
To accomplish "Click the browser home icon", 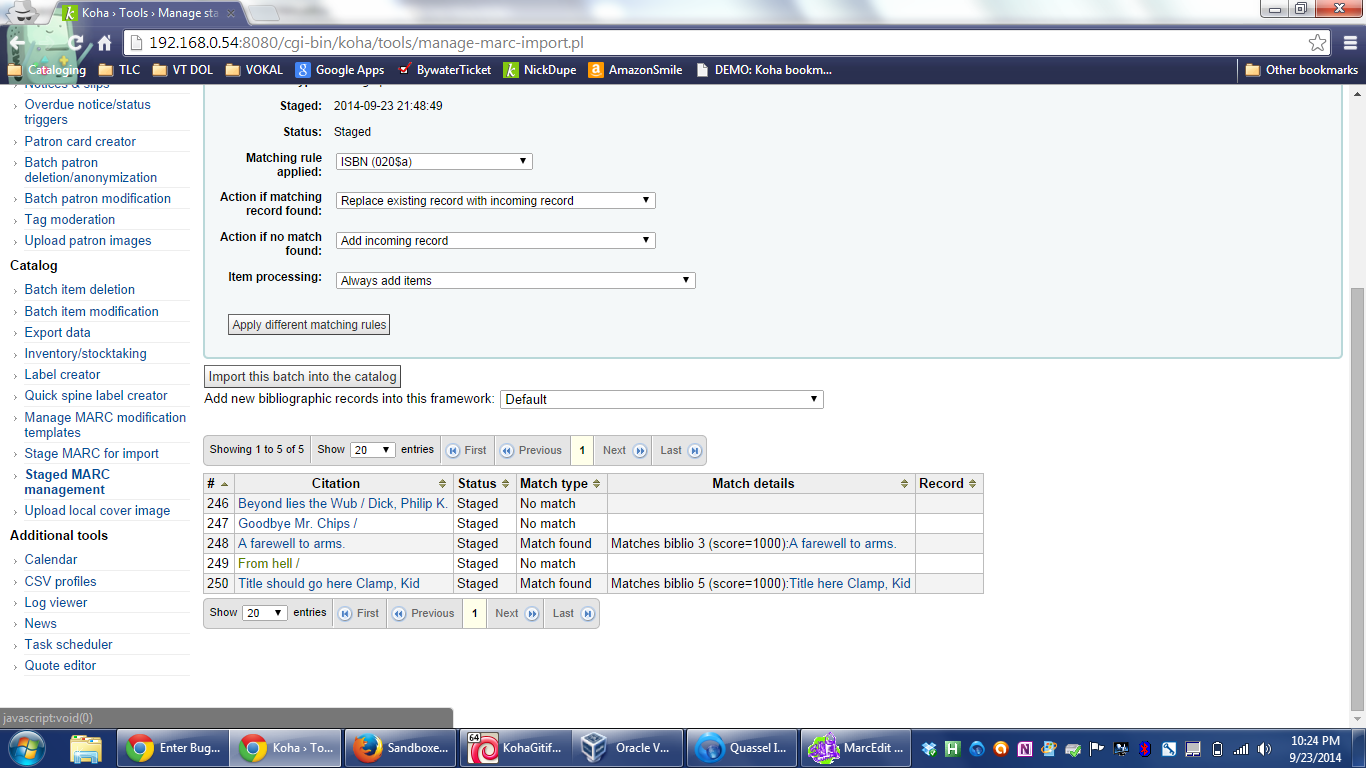I will pos(104,43).
